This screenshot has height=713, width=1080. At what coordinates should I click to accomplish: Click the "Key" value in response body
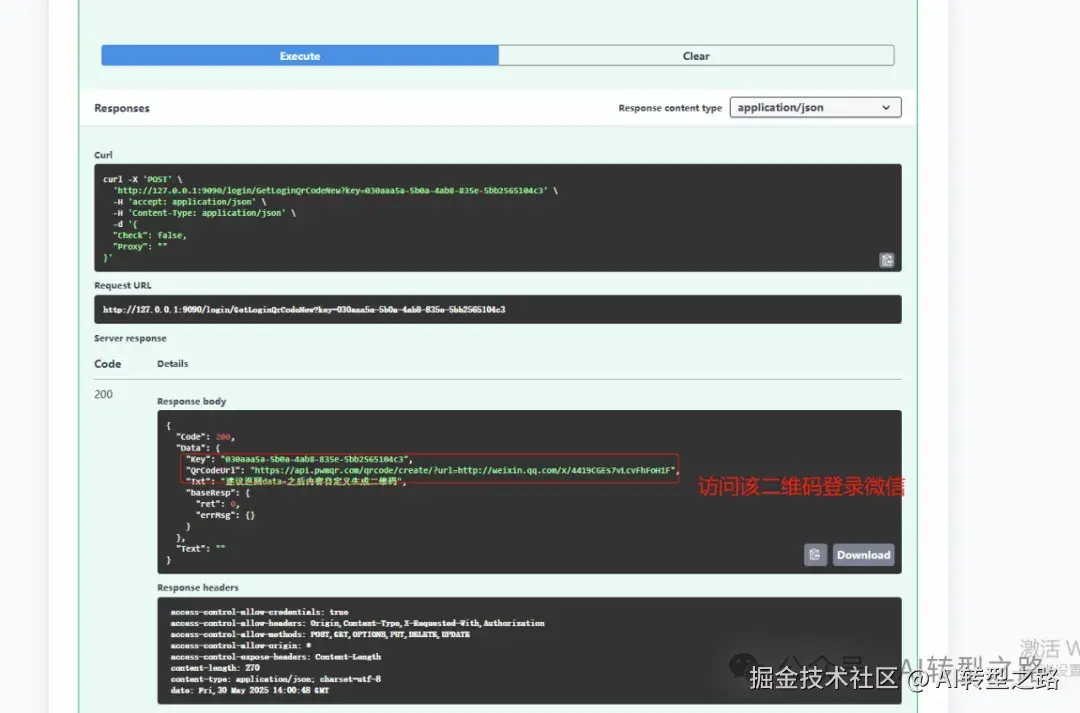315,459
